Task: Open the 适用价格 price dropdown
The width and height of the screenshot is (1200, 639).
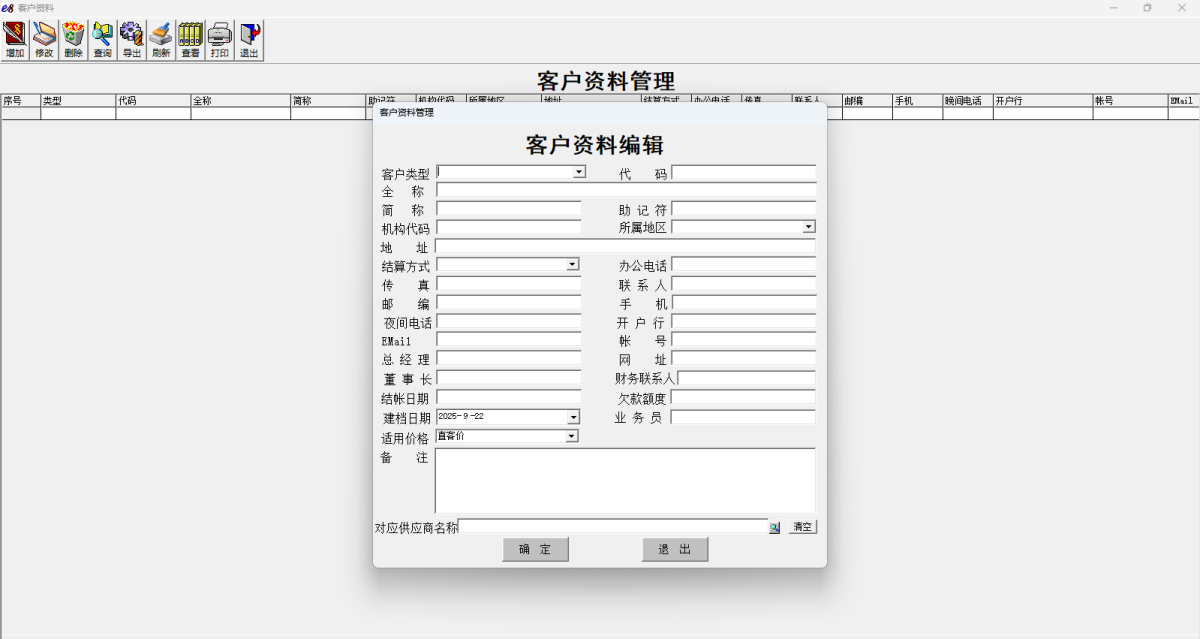Action: (573, 435)
